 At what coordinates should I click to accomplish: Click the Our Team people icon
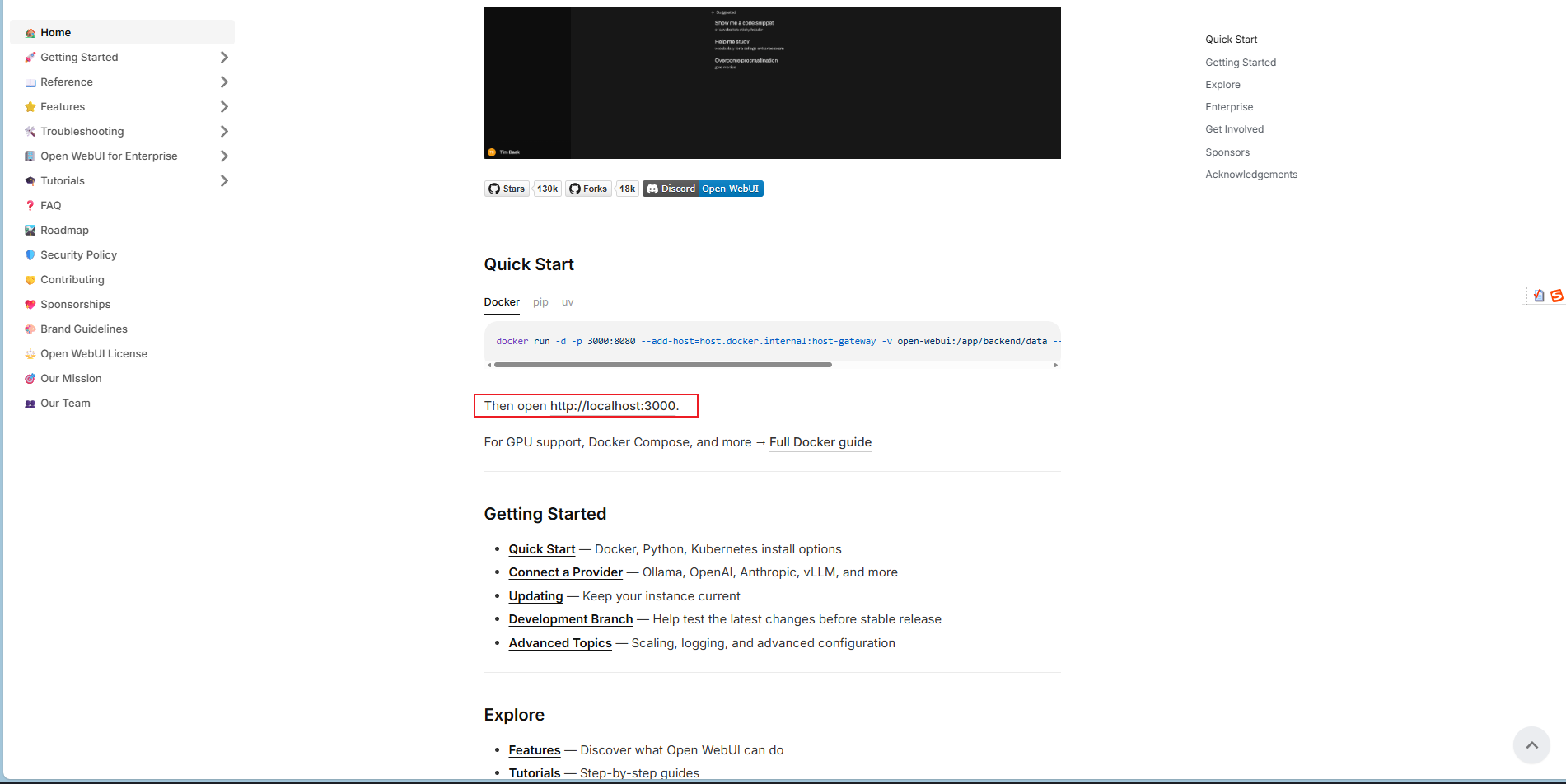pyautogui.click(x=30, y=404)
